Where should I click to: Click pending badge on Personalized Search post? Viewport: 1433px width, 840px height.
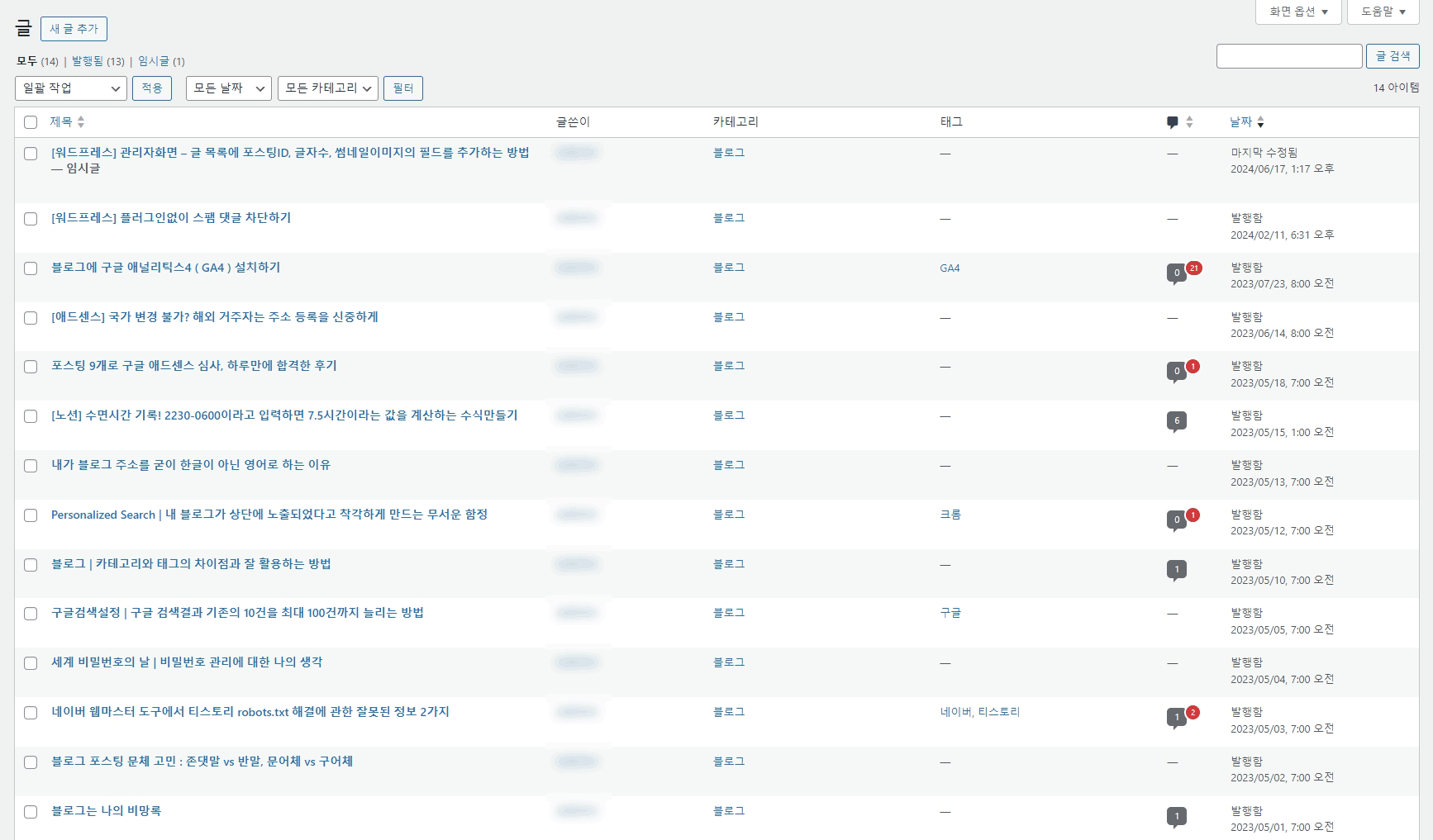click(1193, 515)
